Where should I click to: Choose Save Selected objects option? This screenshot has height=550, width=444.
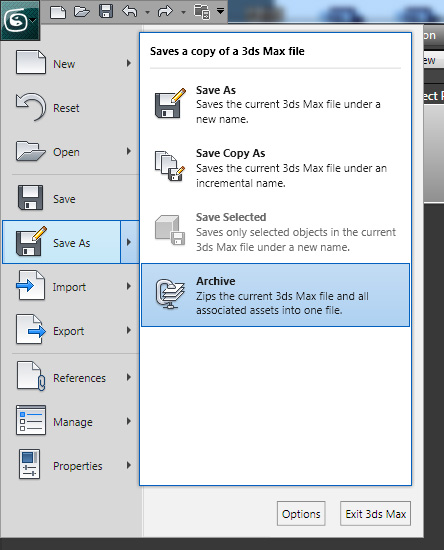275,232
